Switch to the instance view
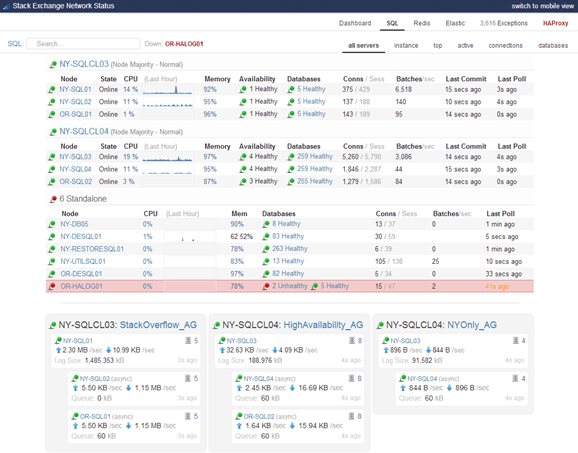Image resolution: width=578 pixels, height=453 pixels. 406,46
